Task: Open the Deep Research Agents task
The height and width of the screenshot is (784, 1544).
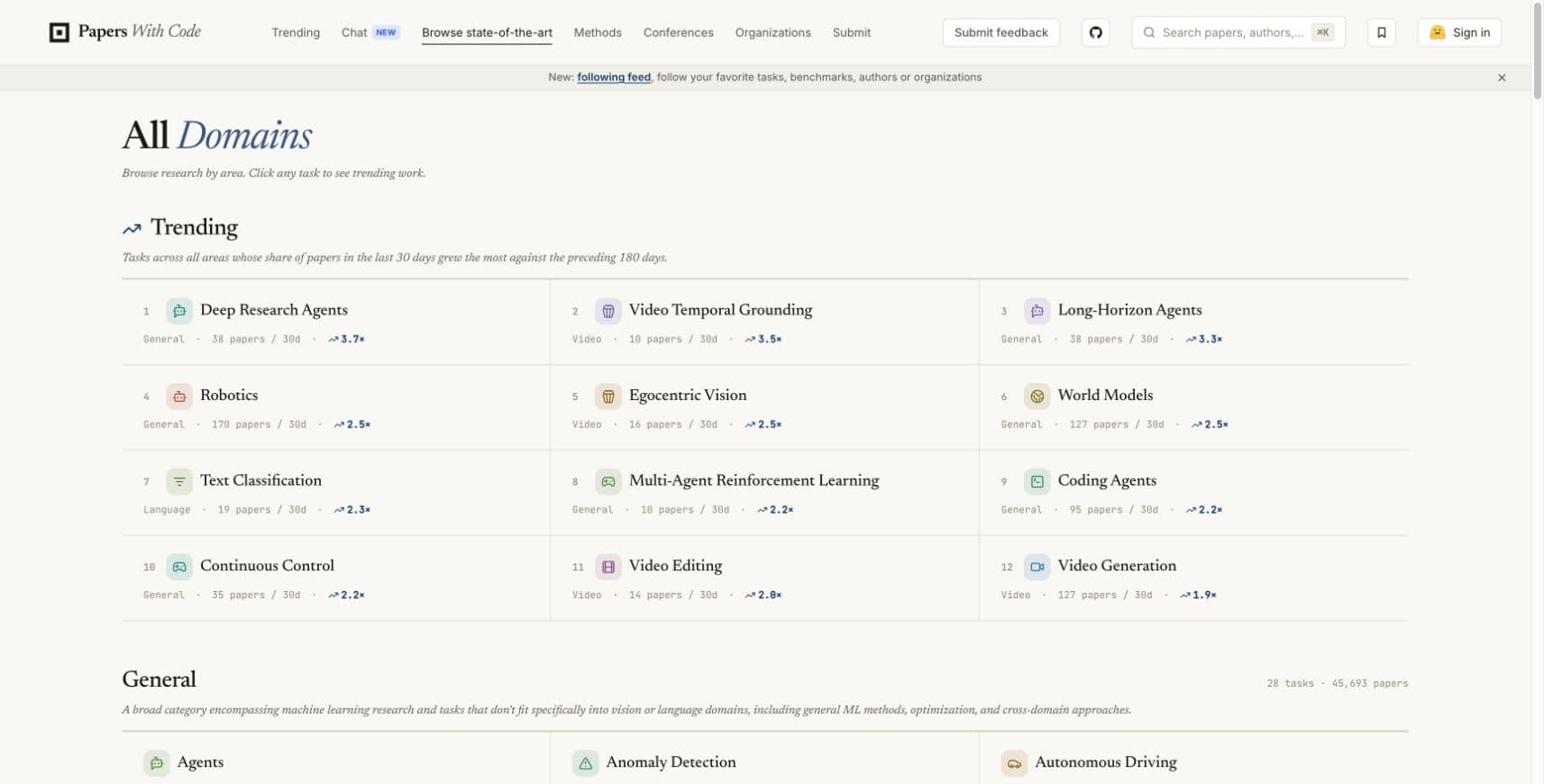Action: tap(274, 310)
